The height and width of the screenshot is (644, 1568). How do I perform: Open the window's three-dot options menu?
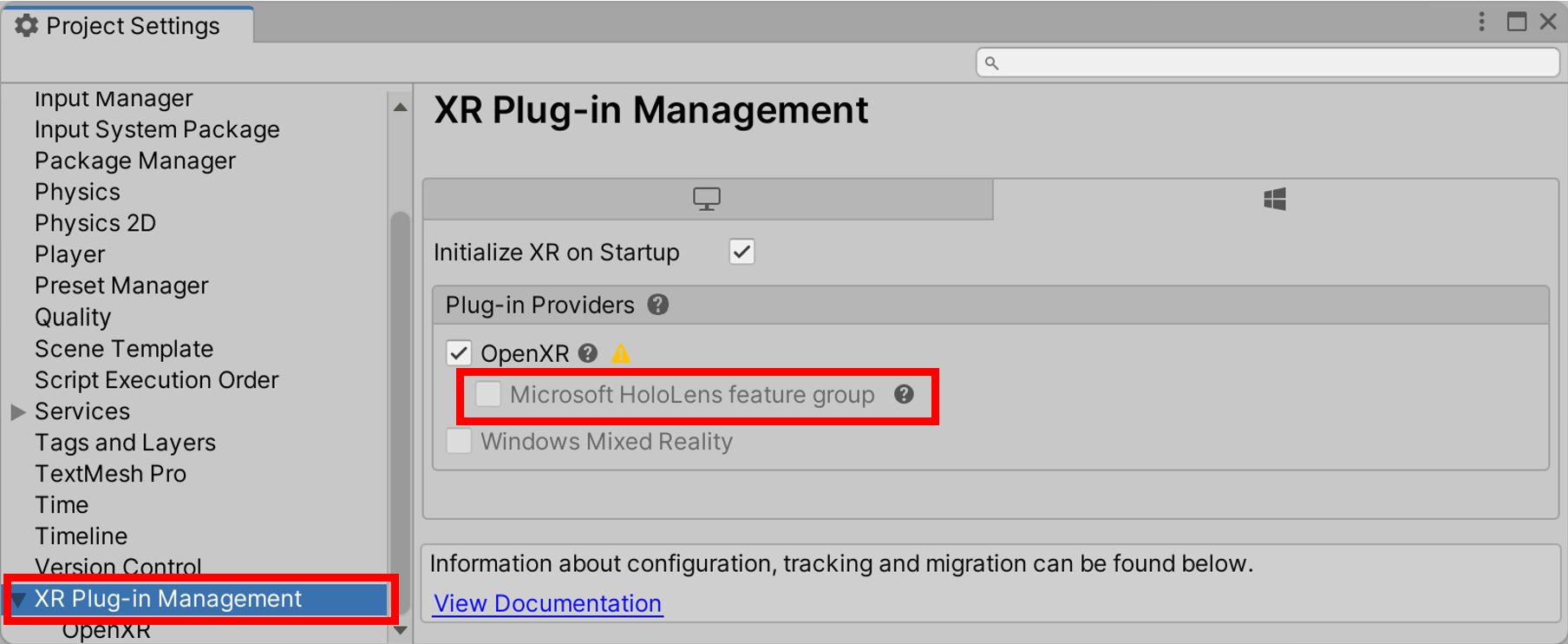(1481, 22)
